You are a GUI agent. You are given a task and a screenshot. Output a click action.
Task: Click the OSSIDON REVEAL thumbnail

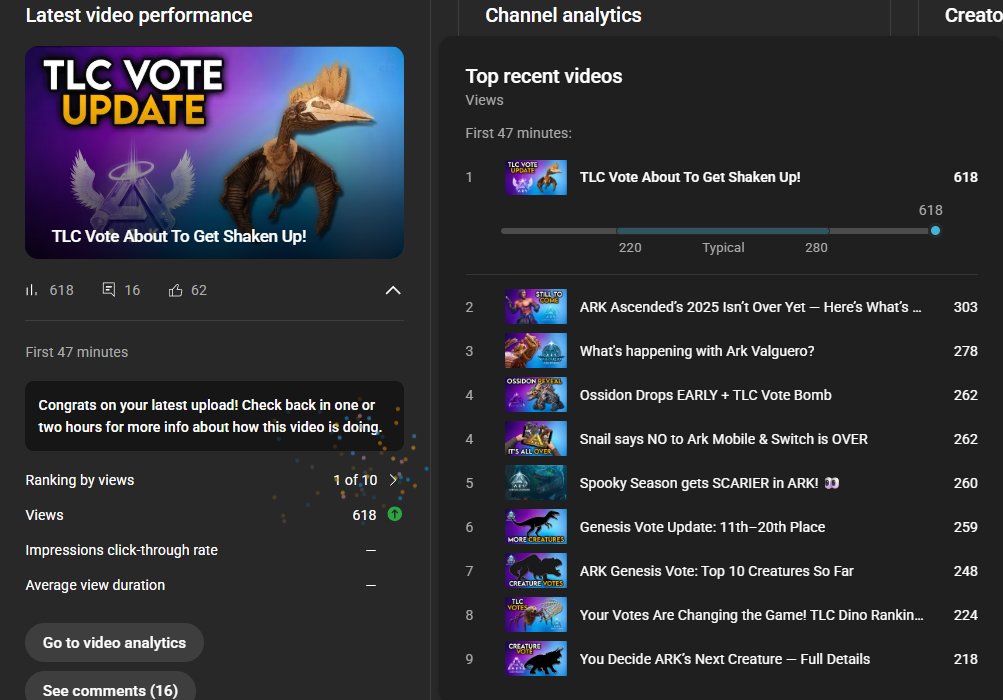pos(536,395)
